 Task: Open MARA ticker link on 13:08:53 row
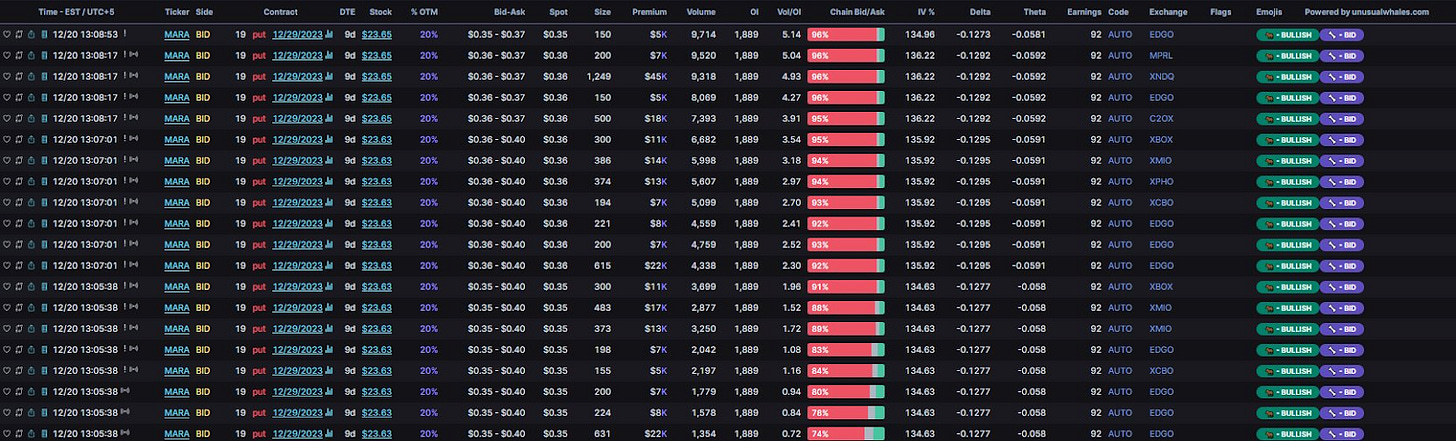tap(177, 34)
